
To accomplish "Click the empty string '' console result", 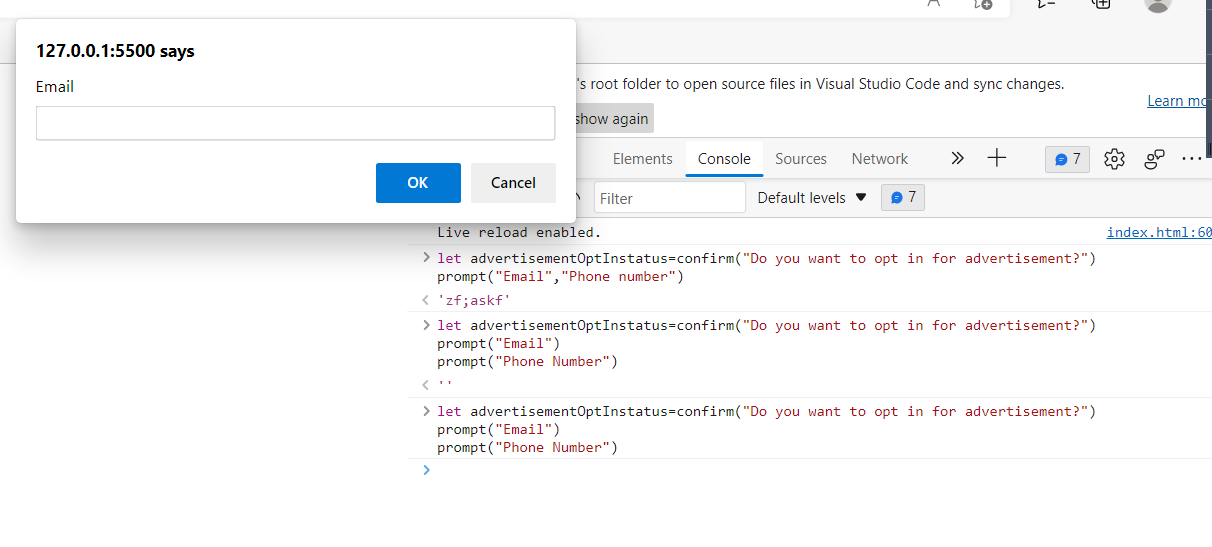I will click(x=445, y=386).
